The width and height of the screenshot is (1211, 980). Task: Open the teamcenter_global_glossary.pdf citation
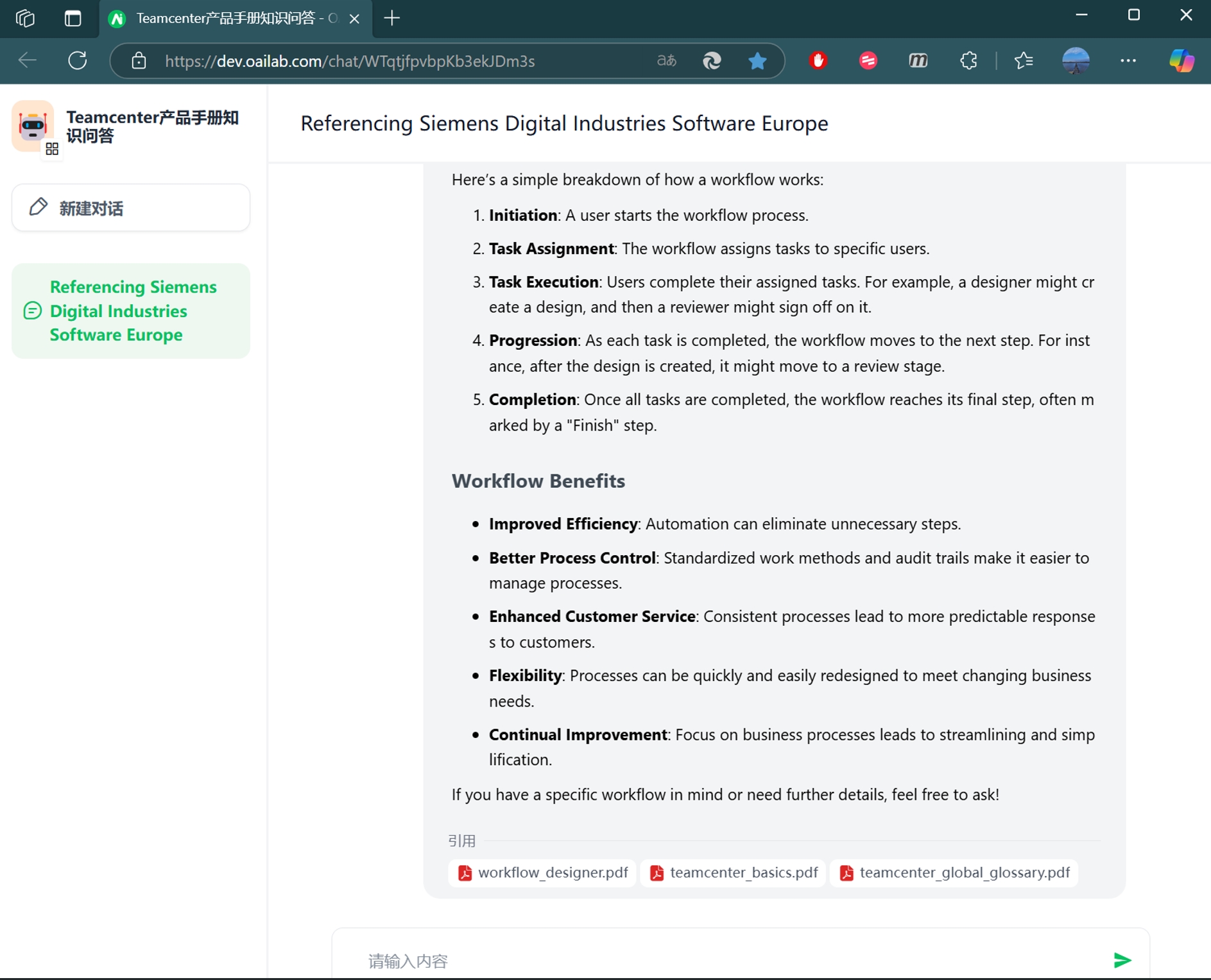pos(954,872)
